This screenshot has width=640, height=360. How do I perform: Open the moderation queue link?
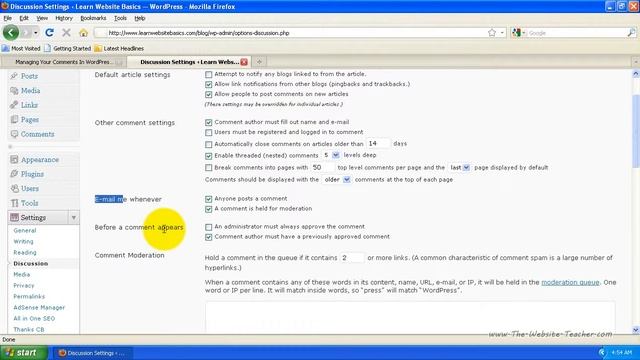click(x=570, y=282)
